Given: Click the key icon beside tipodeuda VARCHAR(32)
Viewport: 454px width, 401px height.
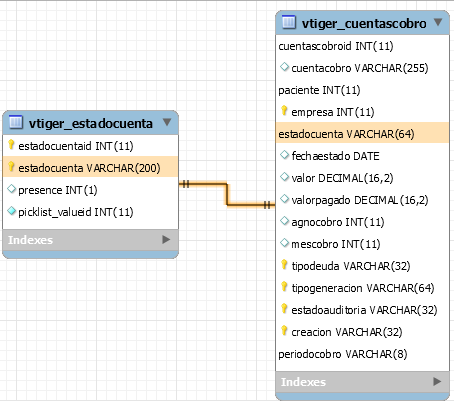Looking at the screenshot, I should 284,265.
